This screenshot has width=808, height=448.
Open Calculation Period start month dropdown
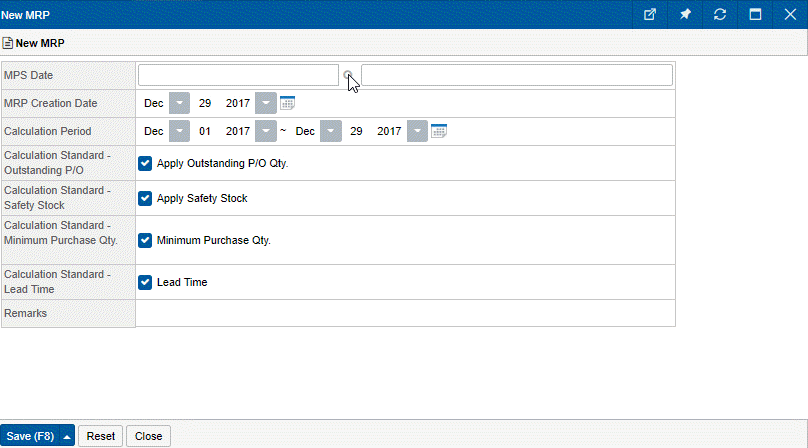tap(179, 131)
